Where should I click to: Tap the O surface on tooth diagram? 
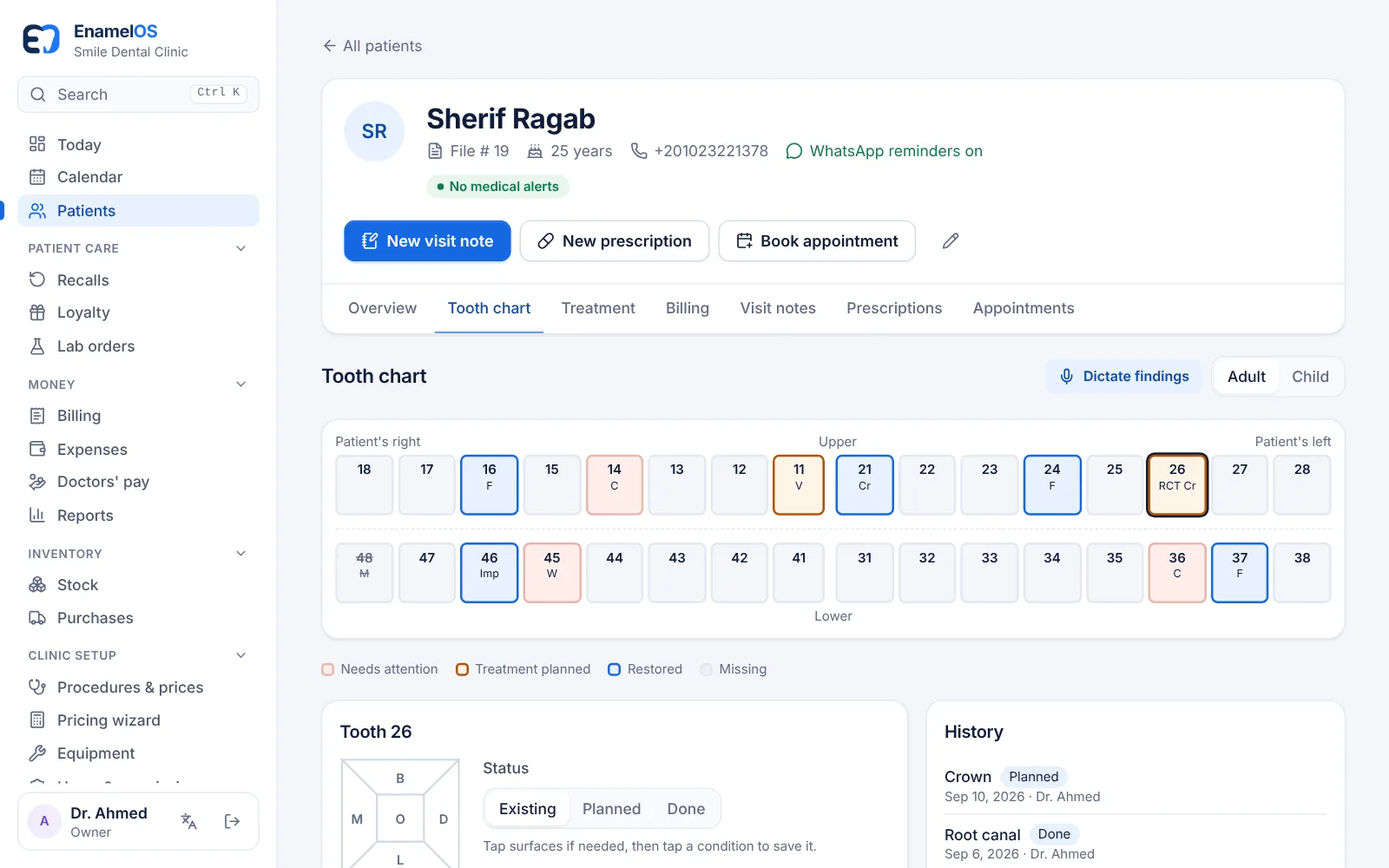tap(400, 819)
